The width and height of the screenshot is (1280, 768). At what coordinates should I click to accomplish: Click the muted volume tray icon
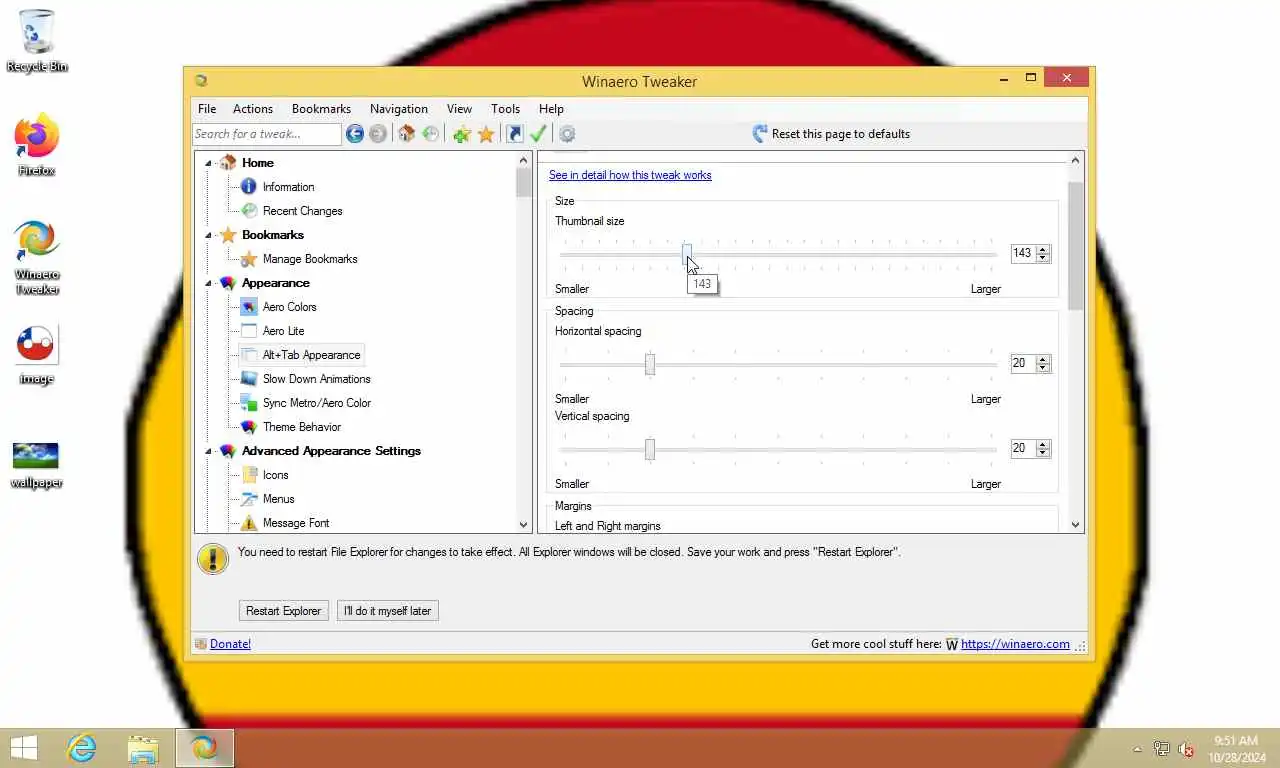click(1186, 749)
